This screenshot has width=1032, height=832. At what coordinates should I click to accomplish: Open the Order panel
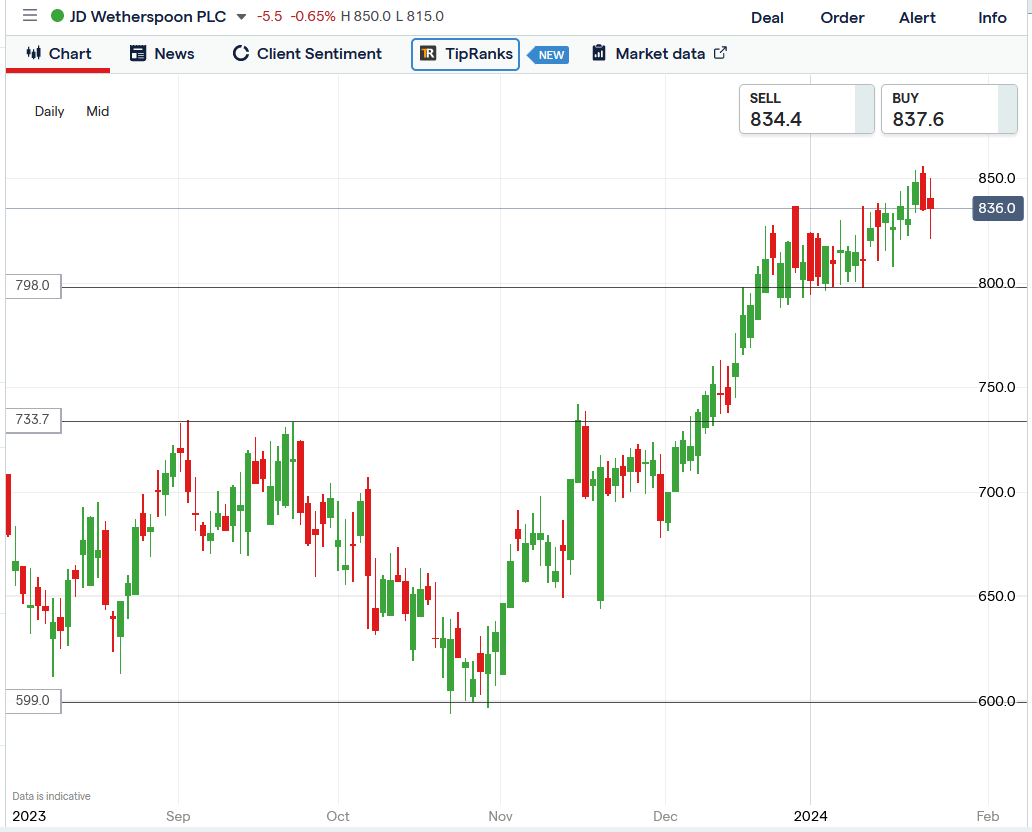(842, 18)
